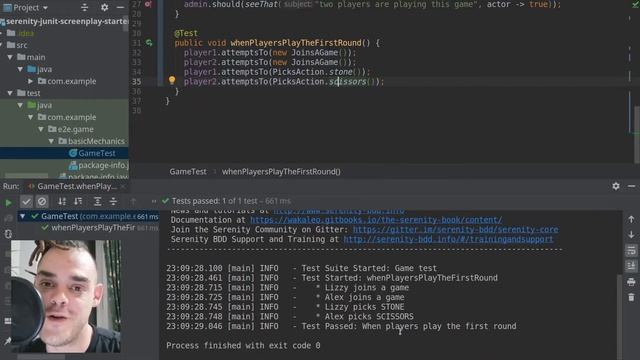Select the .idea folder in the project tree
This screenshot has height=360, width=640.
(25, 33)
